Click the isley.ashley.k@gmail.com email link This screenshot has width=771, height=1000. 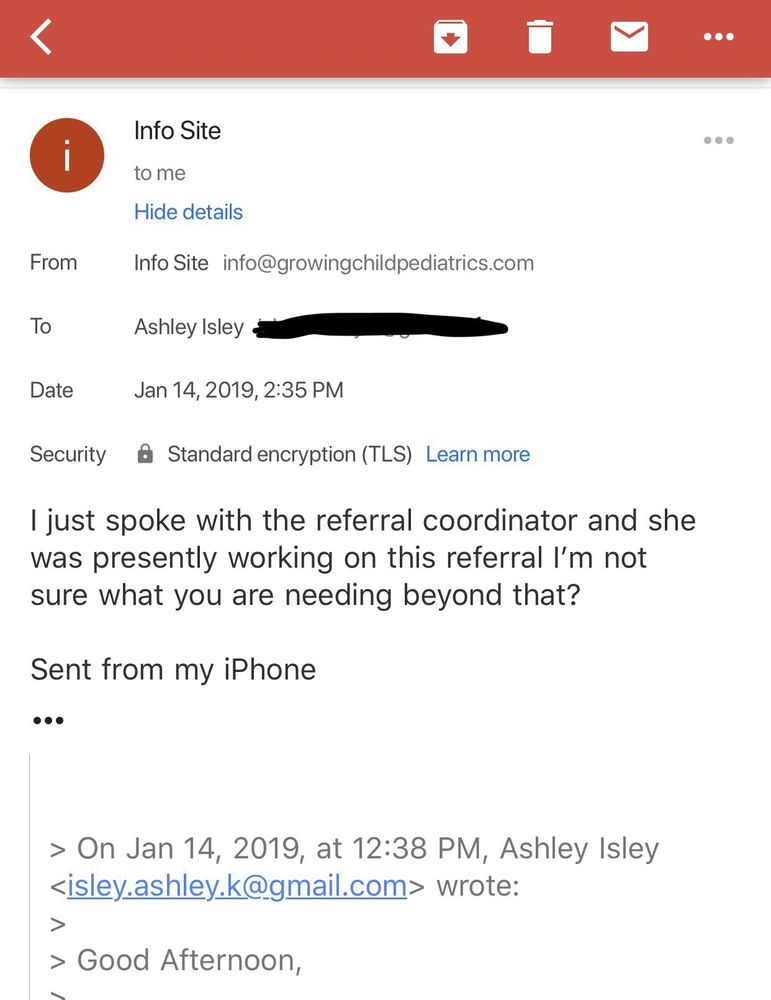[237, 886]
